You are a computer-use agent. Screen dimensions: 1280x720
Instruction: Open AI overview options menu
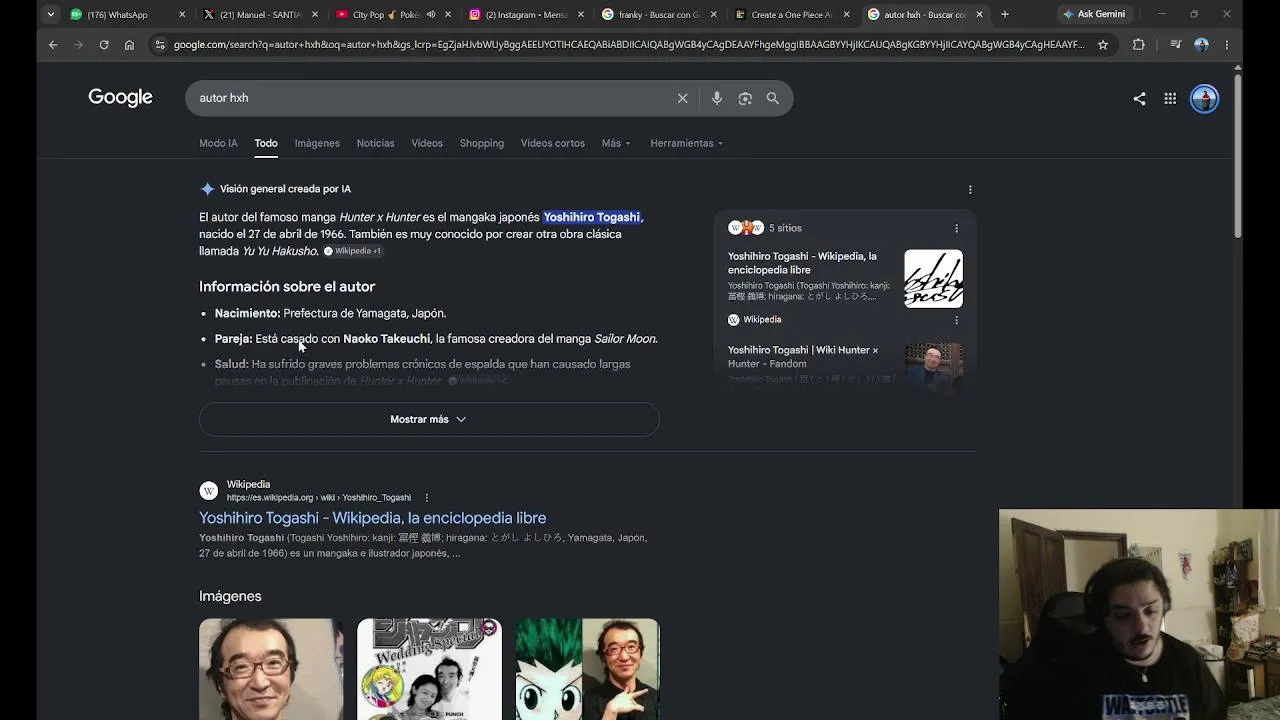[970, 189]
